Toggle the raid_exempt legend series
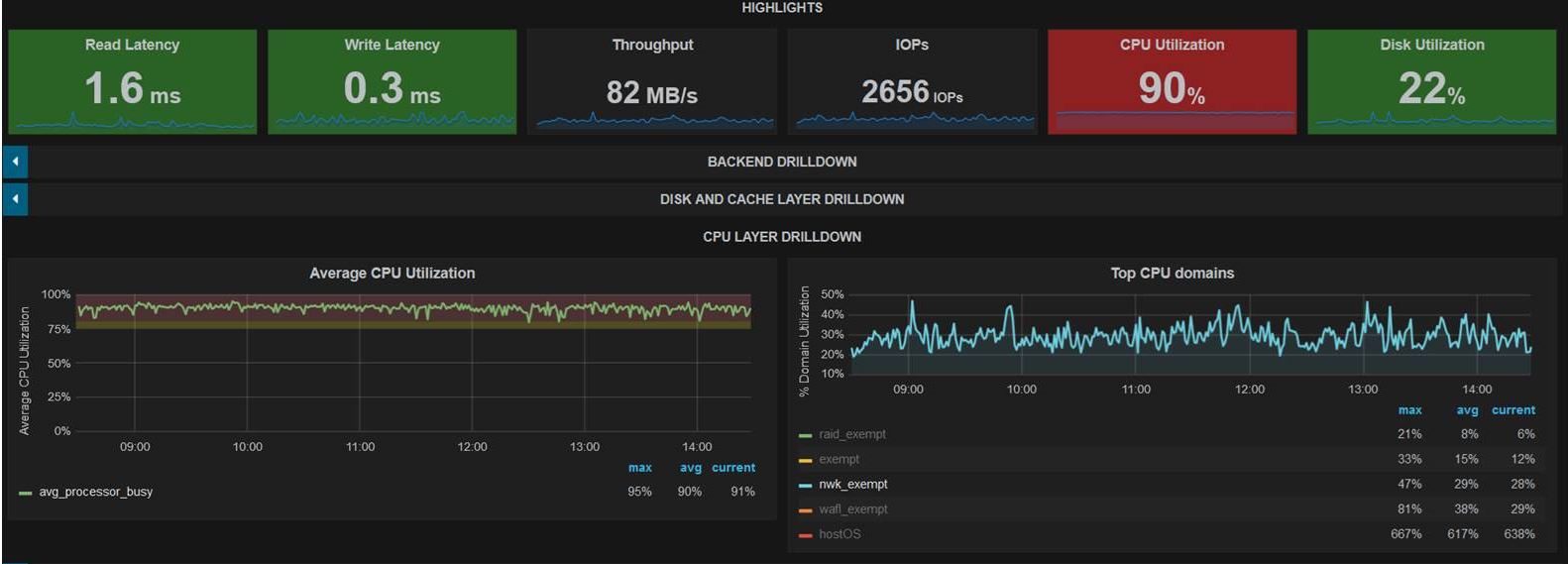The image size is (1568, 564). click(852, 434)
